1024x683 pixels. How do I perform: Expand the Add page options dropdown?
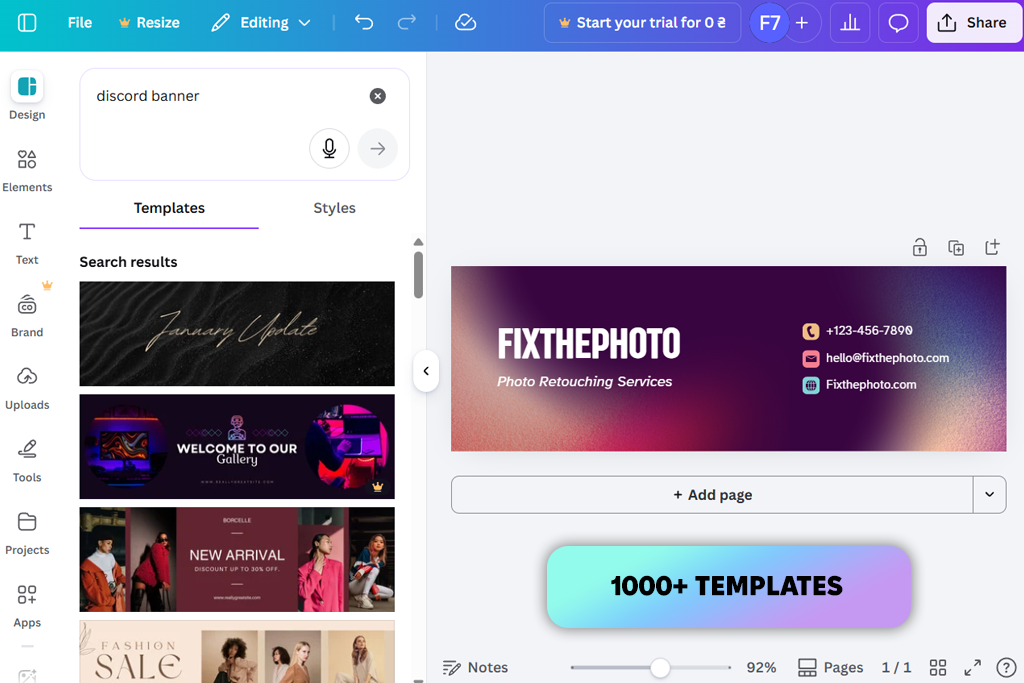pos(989,495)
